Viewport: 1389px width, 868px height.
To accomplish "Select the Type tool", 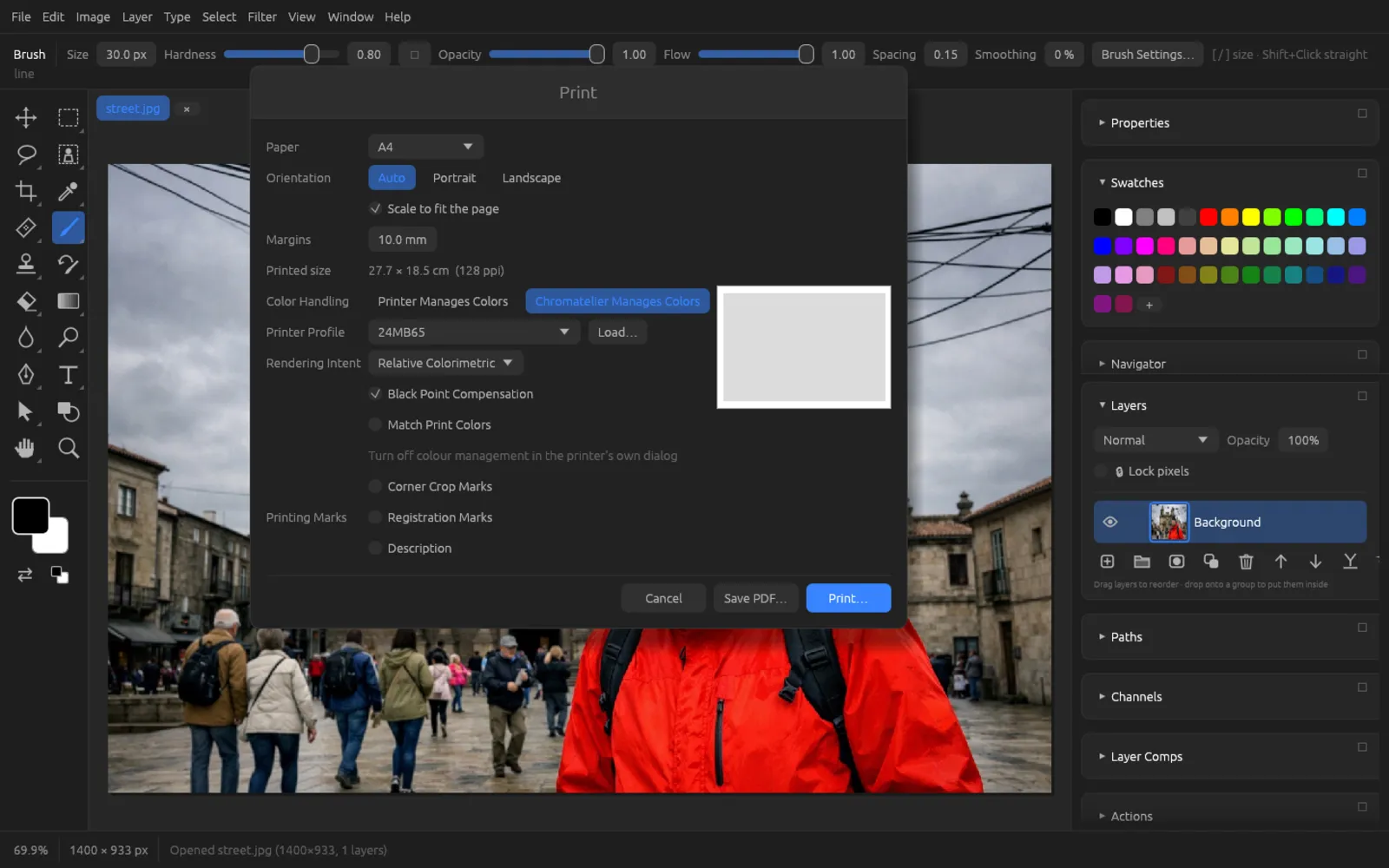I will [69, 375].
